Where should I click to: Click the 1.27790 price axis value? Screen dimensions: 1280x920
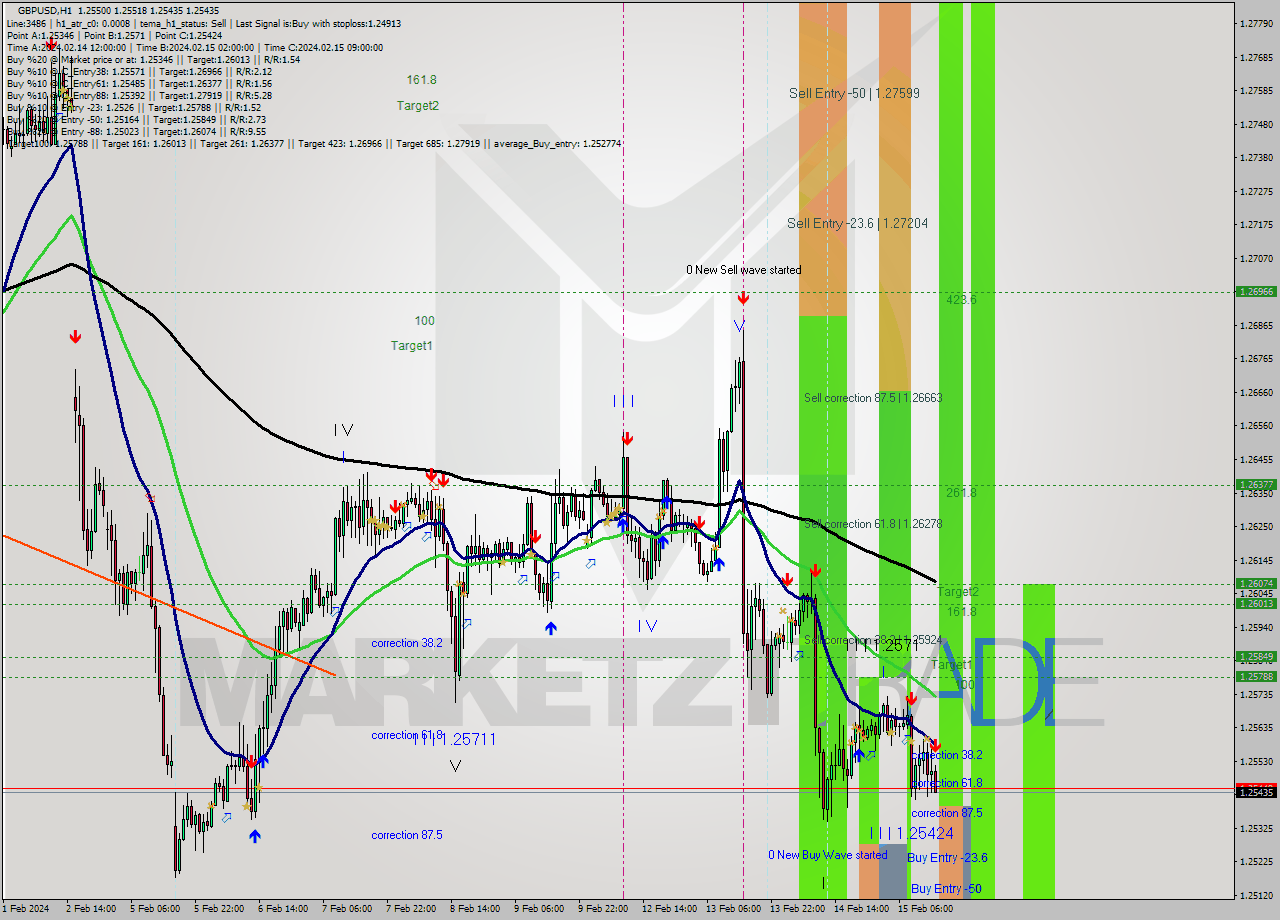coord(1256,23)
